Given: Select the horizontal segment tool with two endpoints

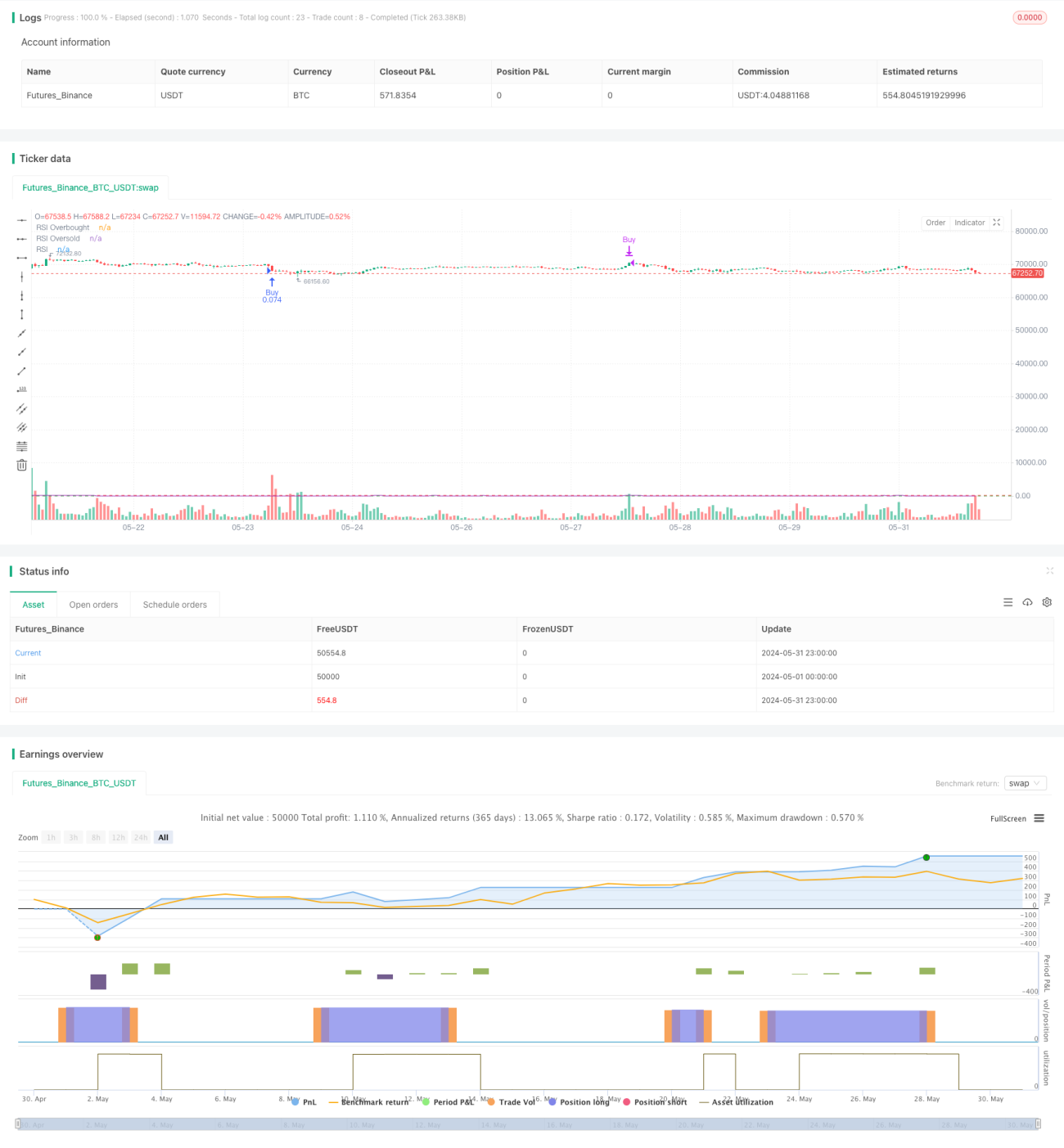Looking at the screenshot, I should (x=21, y=258).
